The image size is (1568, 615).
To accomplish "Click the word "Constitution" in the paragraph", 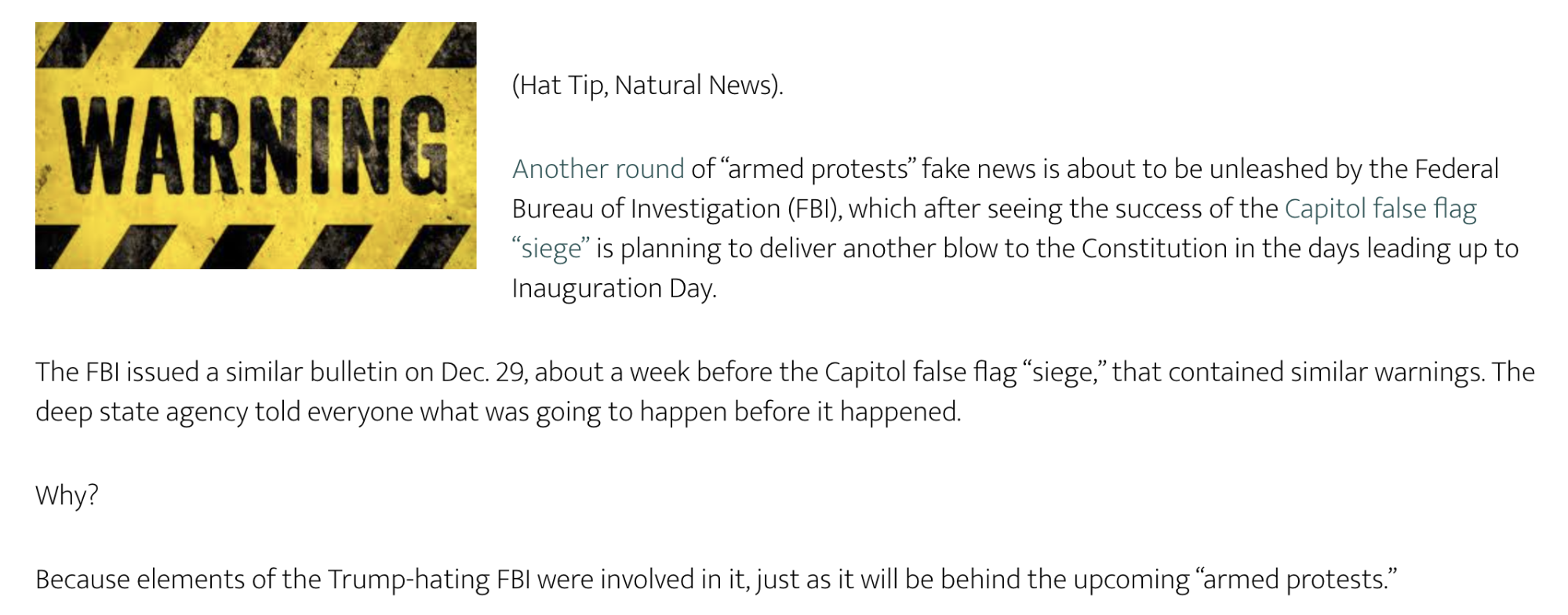I will click(1154, 249).
